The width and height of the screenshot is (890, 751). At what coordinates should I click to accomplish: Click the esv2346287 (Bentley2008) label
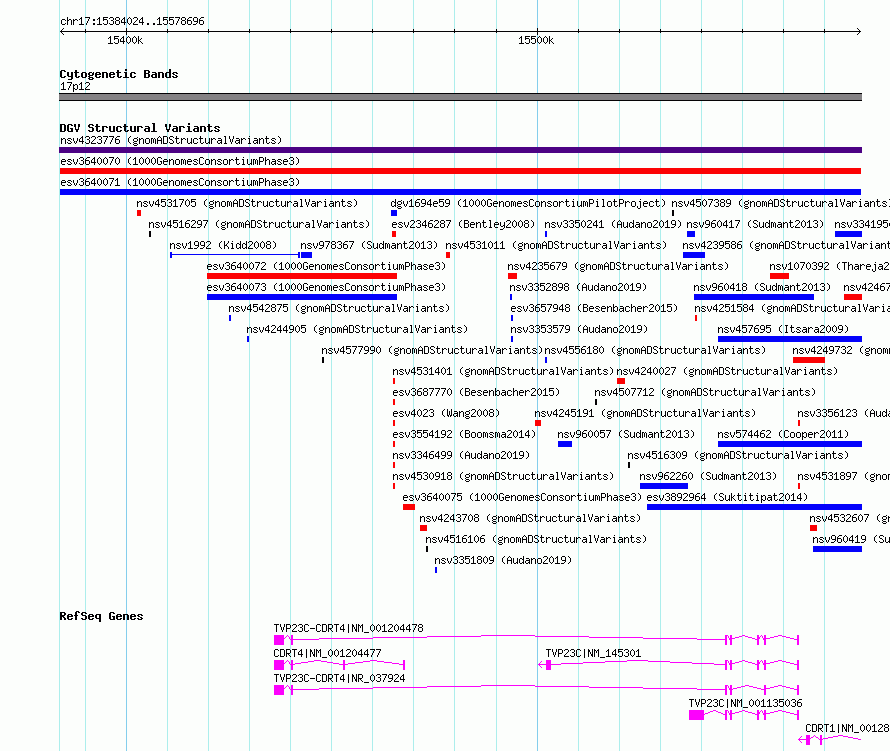pyautogui.click(x=463, y=224)
